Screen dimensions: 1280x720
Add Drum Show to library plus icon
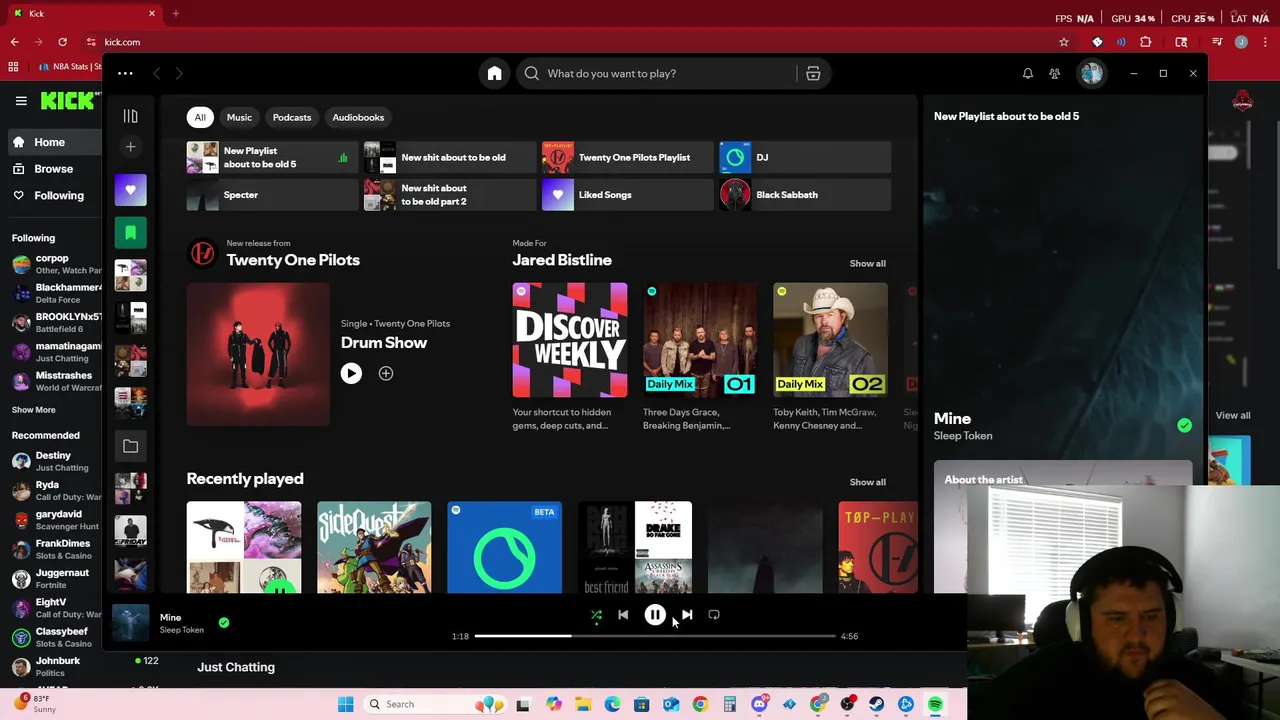click(386, 373)
